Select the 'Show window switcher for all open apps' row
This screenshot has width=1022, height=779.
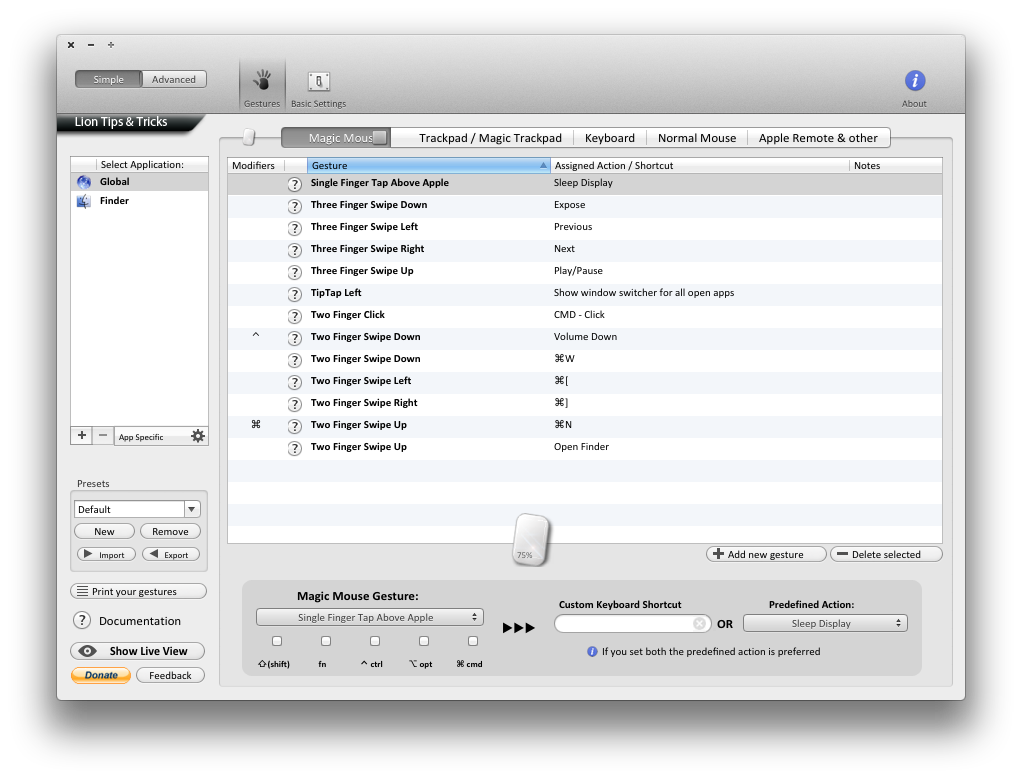(585, 293)
